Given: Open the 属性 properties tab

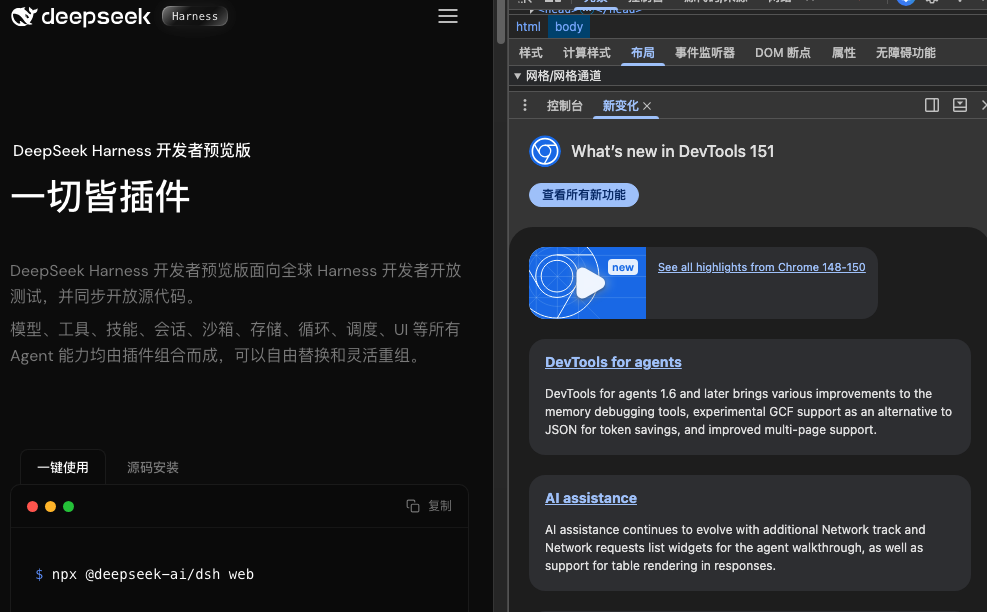Looking at the screenshot, I should 843,53.
